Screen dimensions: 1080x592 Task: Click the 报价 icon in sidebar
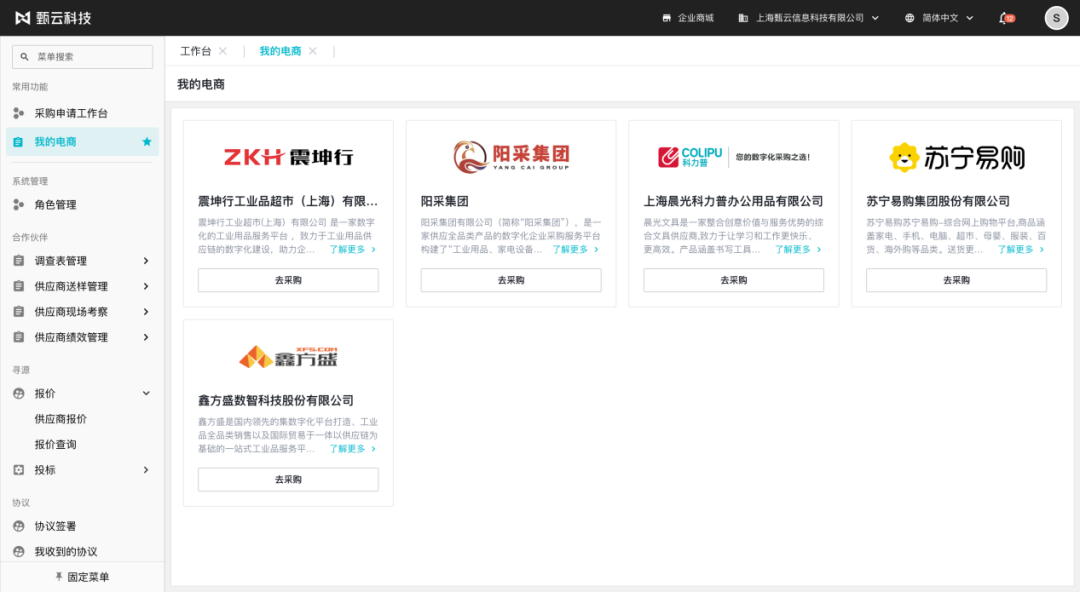pos(19,394)
